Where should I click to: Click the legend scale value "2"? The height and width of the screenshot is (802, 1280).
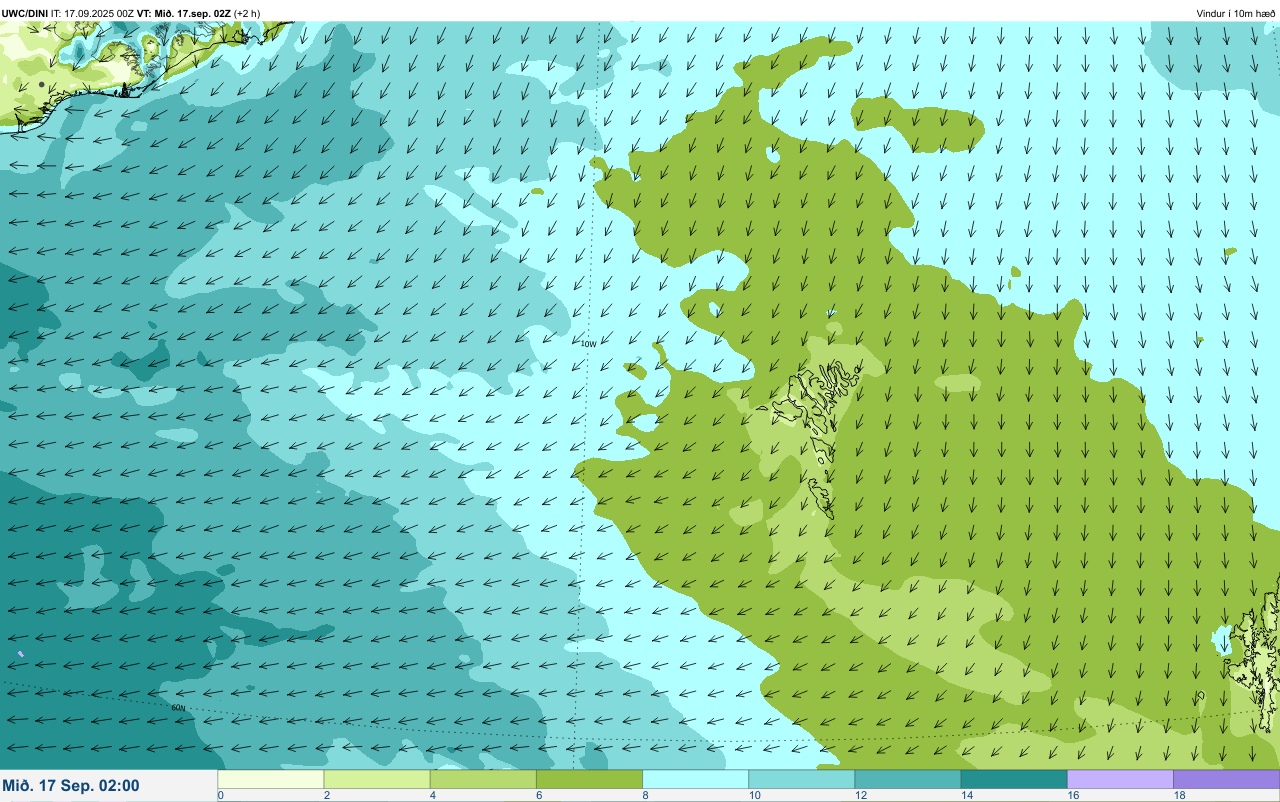coord(326,795)
